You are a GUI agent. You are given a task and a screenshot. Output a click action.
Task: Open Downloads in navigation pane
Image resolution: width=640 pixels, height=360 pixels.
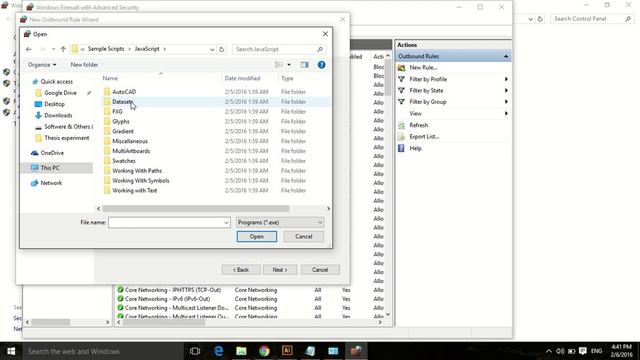click(58, 116)
